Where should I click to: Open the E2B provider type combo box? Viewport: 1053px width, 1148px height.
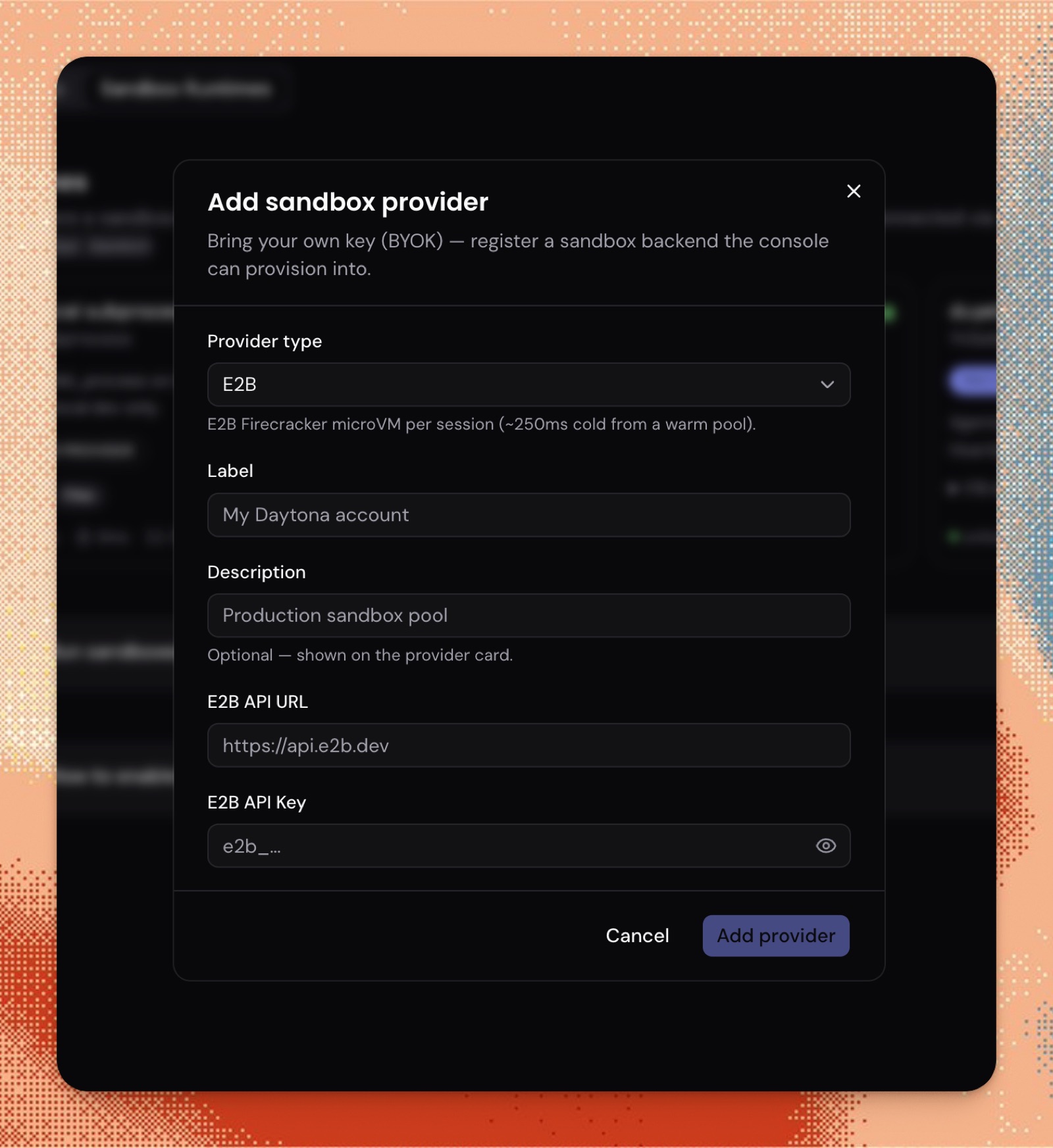[528, 385]
